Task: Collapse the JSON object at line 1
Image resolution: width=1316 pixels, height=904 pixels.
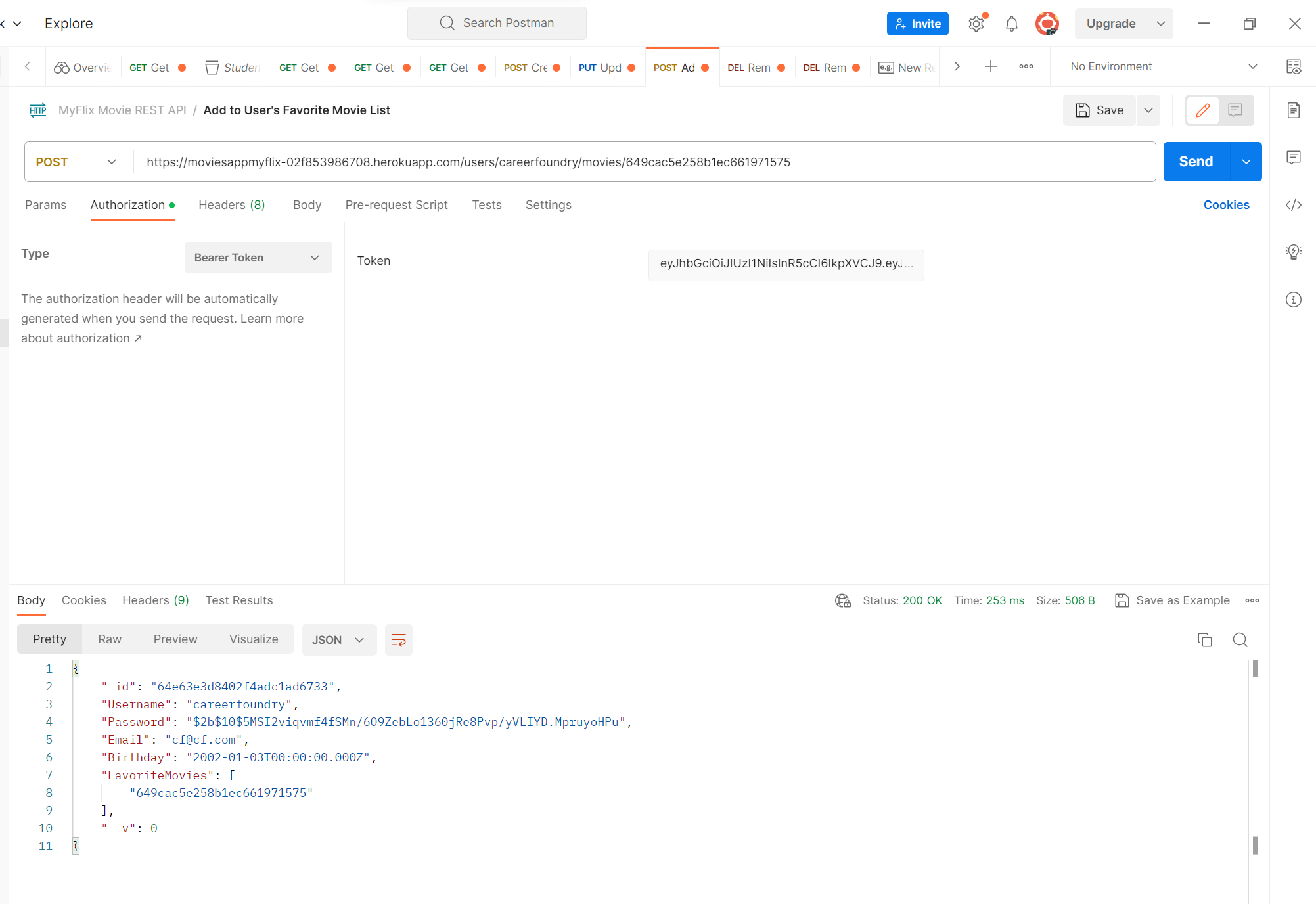Action: [76, 669]
